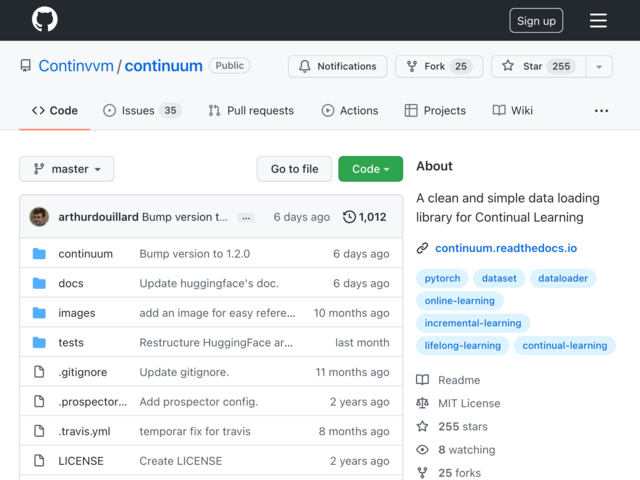The height and width of the screenshot is (480, 640).
Task: Open 'Update huggingface's doc.' commit message
Action: (x=209, y=283)
